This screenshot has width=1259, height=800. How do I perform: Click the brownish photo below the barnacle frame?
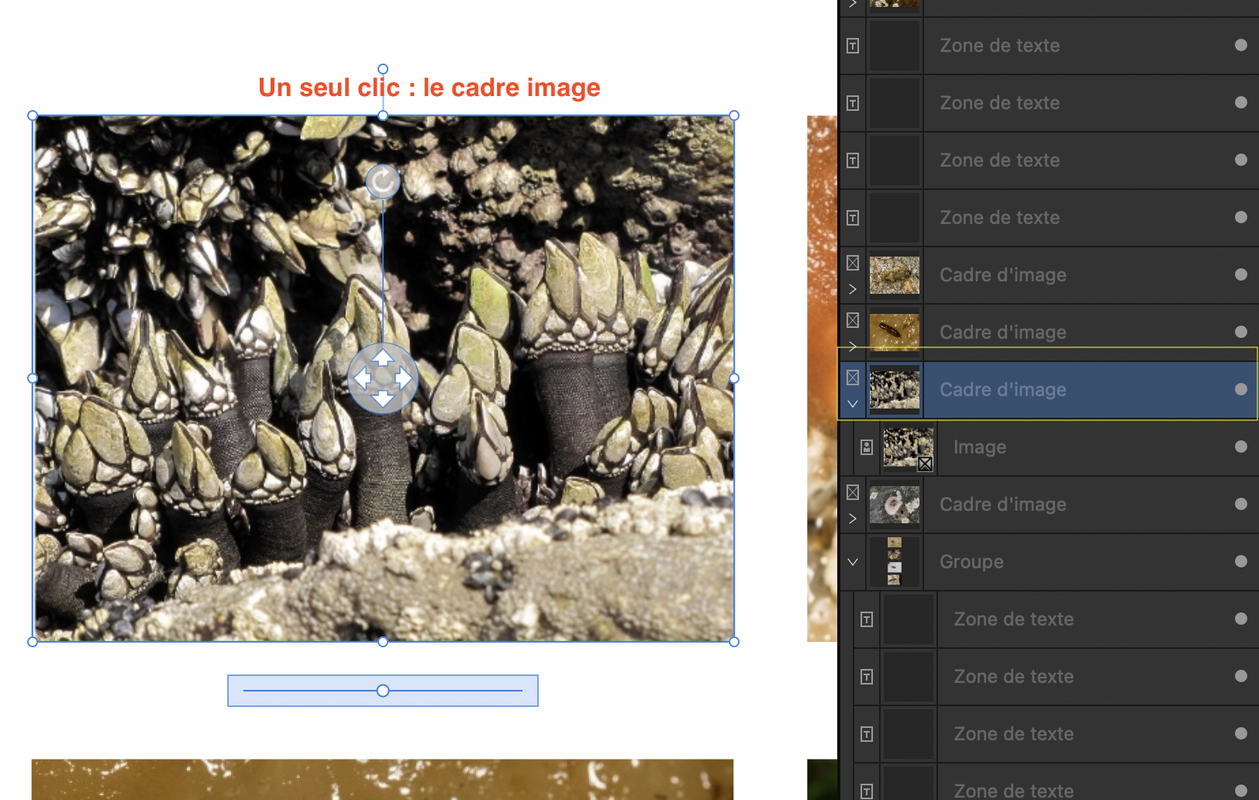pos(383,780)
